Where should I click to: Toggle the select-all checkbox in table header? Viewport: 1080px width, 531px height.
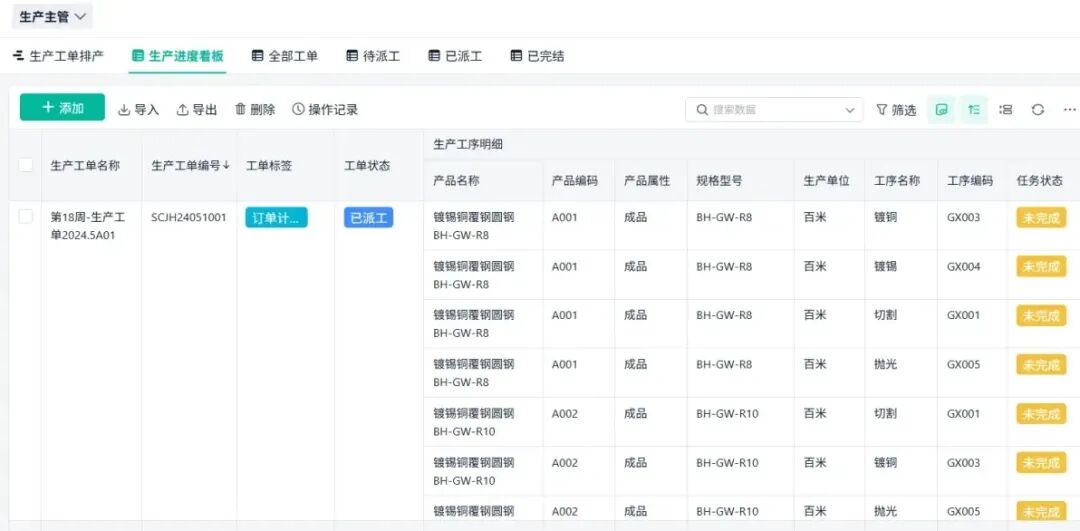pyautogui.click(x=26, y=165)
